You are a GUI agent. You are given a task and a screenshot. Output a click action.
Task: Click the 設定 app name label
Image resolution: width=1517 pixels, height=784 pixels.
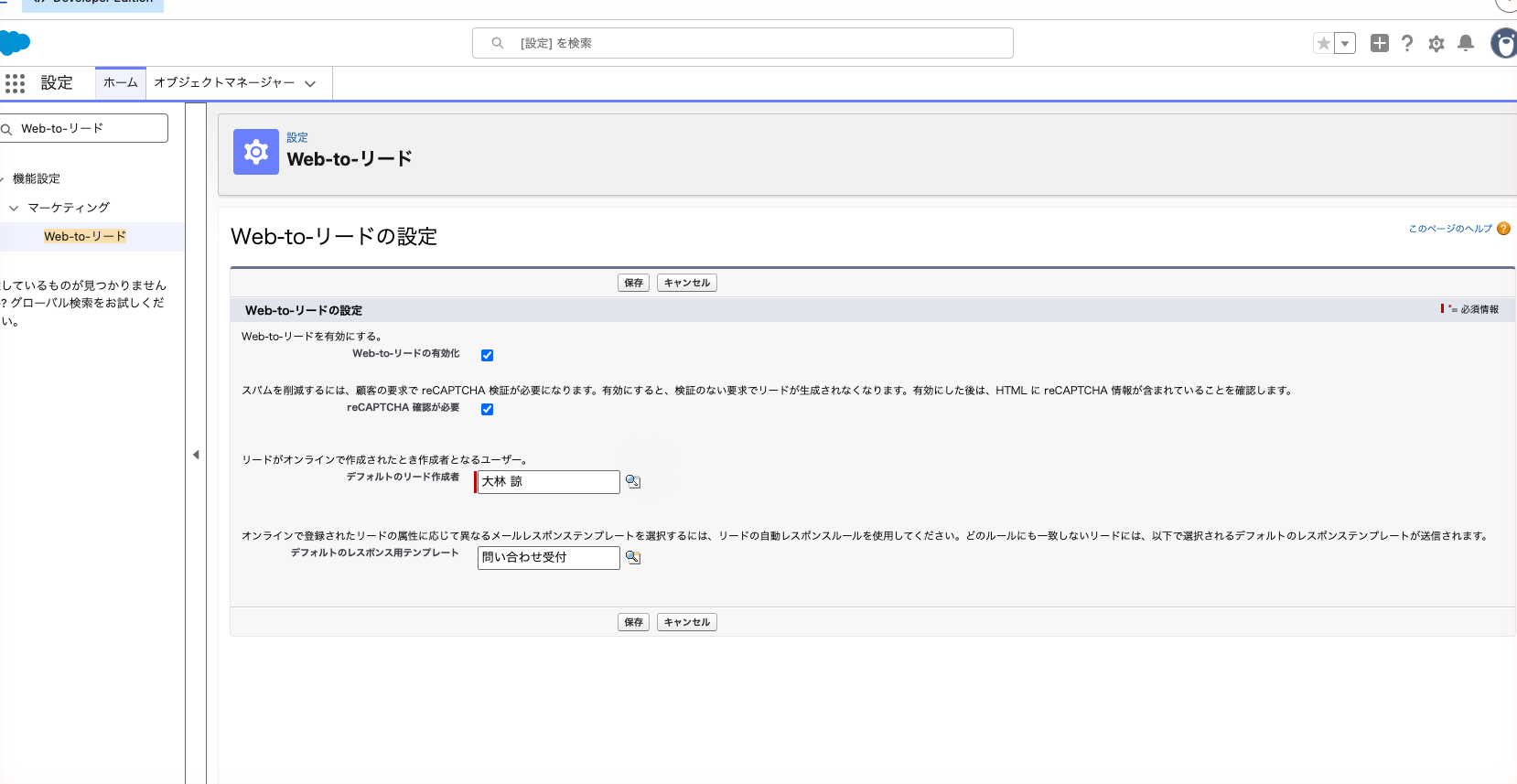[57, 83]
